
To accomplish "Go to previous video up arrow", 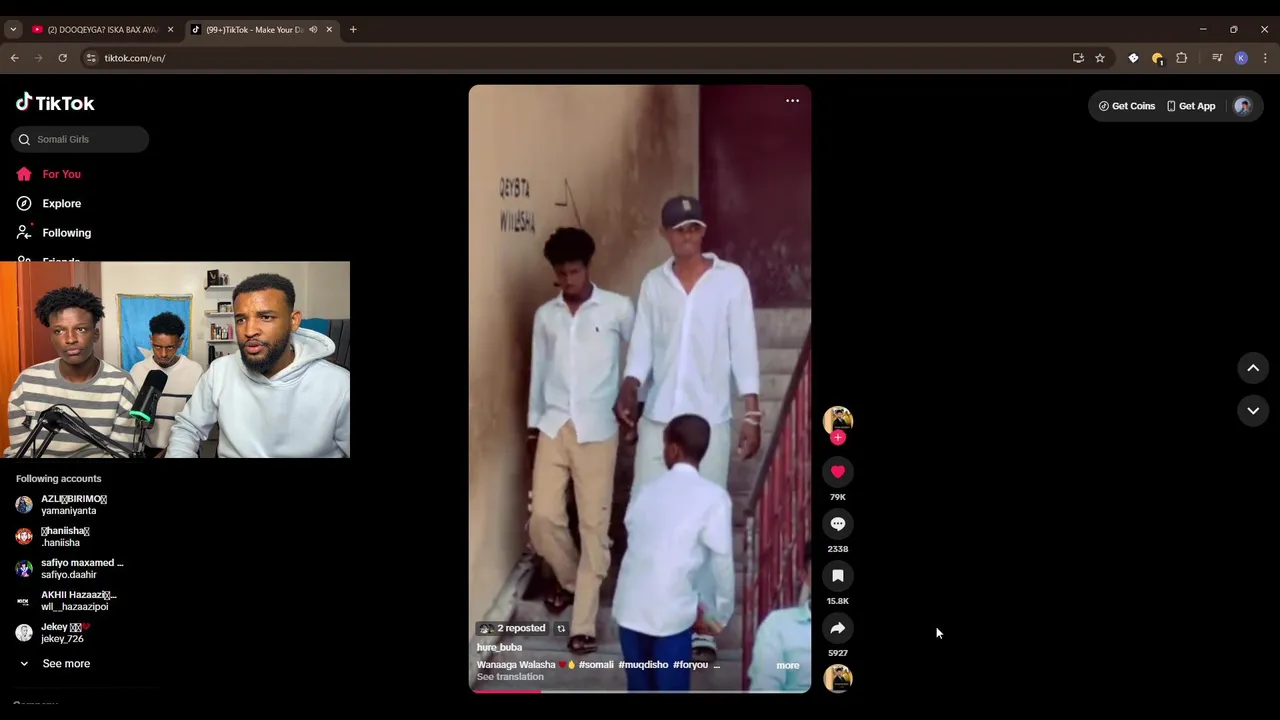I will pyautogui.click(x=1253, y=368).
